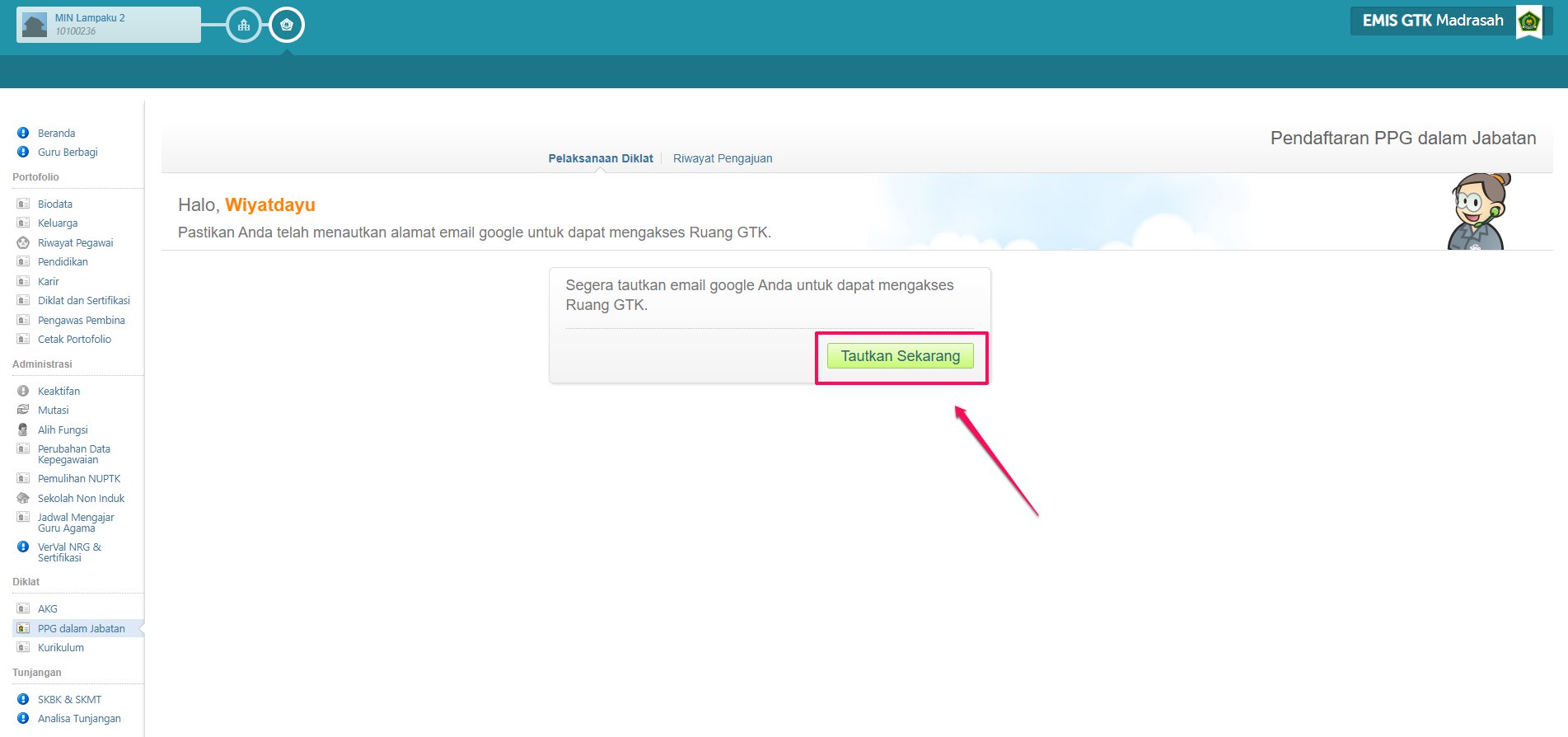Open the AKG menu link
Image resolution: width=1568 pixels, height=737 pixels.
[48, 608]
